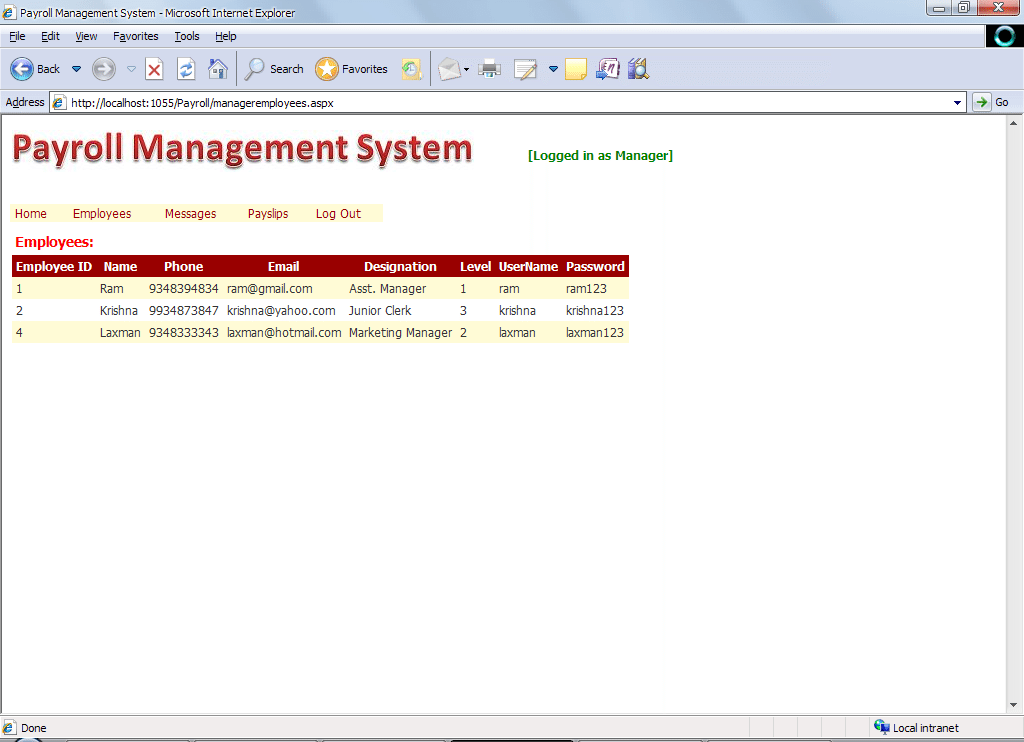This screenshot has height=742, width=1024.
Task: Open the Favorites menu in menu bar
Action: click(135, 36)
